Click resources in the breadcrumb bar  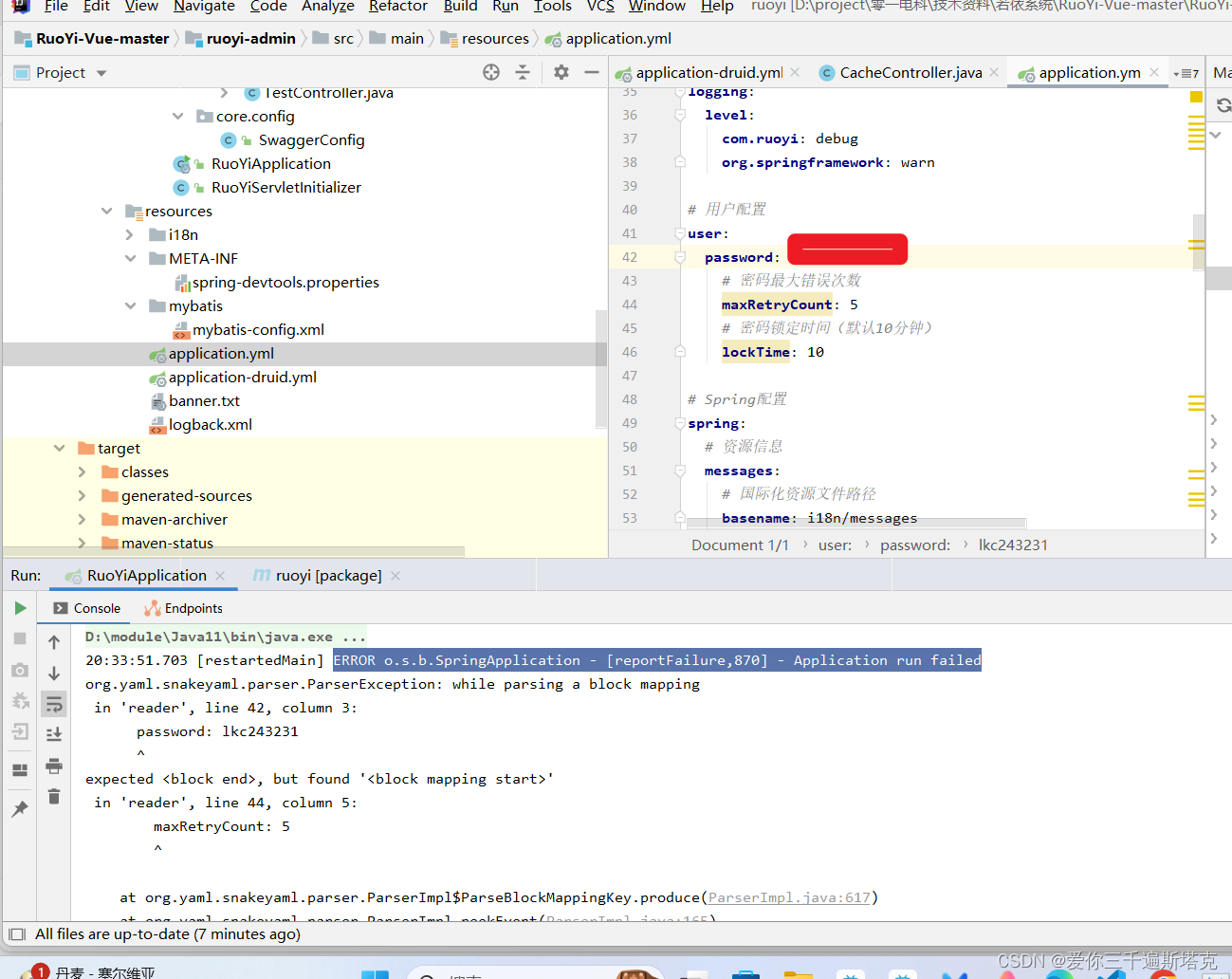click(x=494, y=38)
